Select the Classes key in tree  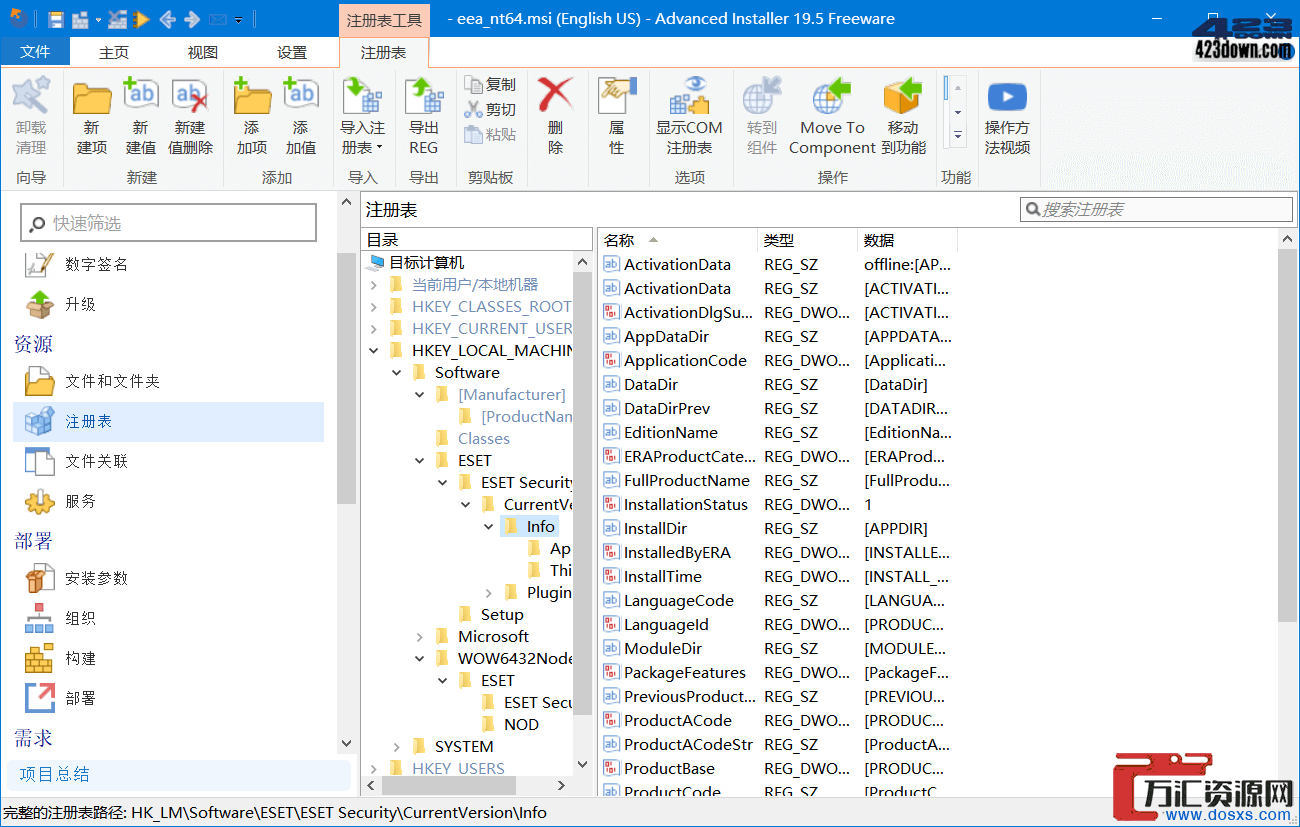pos(484,438)
